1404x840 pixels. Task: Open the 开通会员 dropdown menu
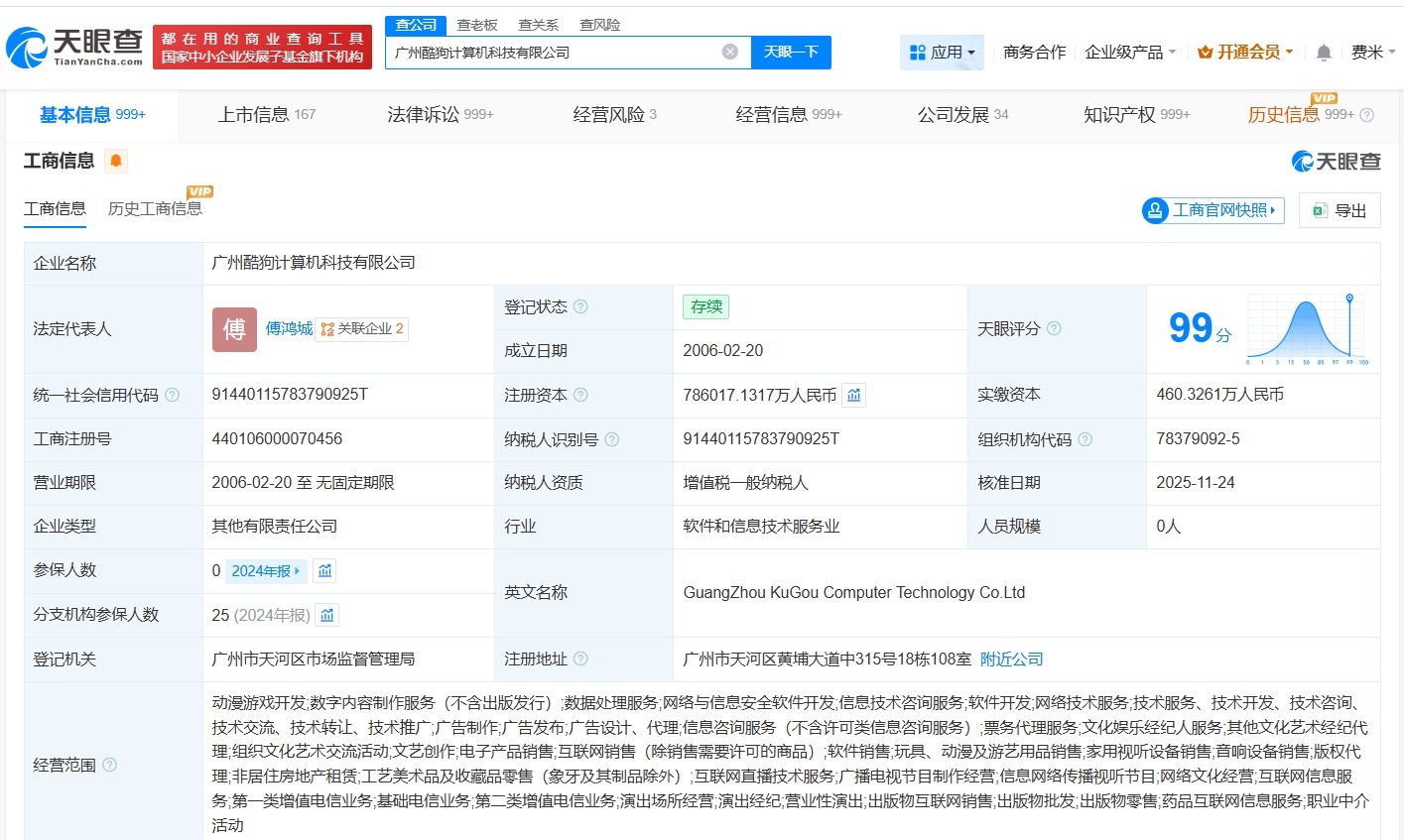coord(1244,52)
